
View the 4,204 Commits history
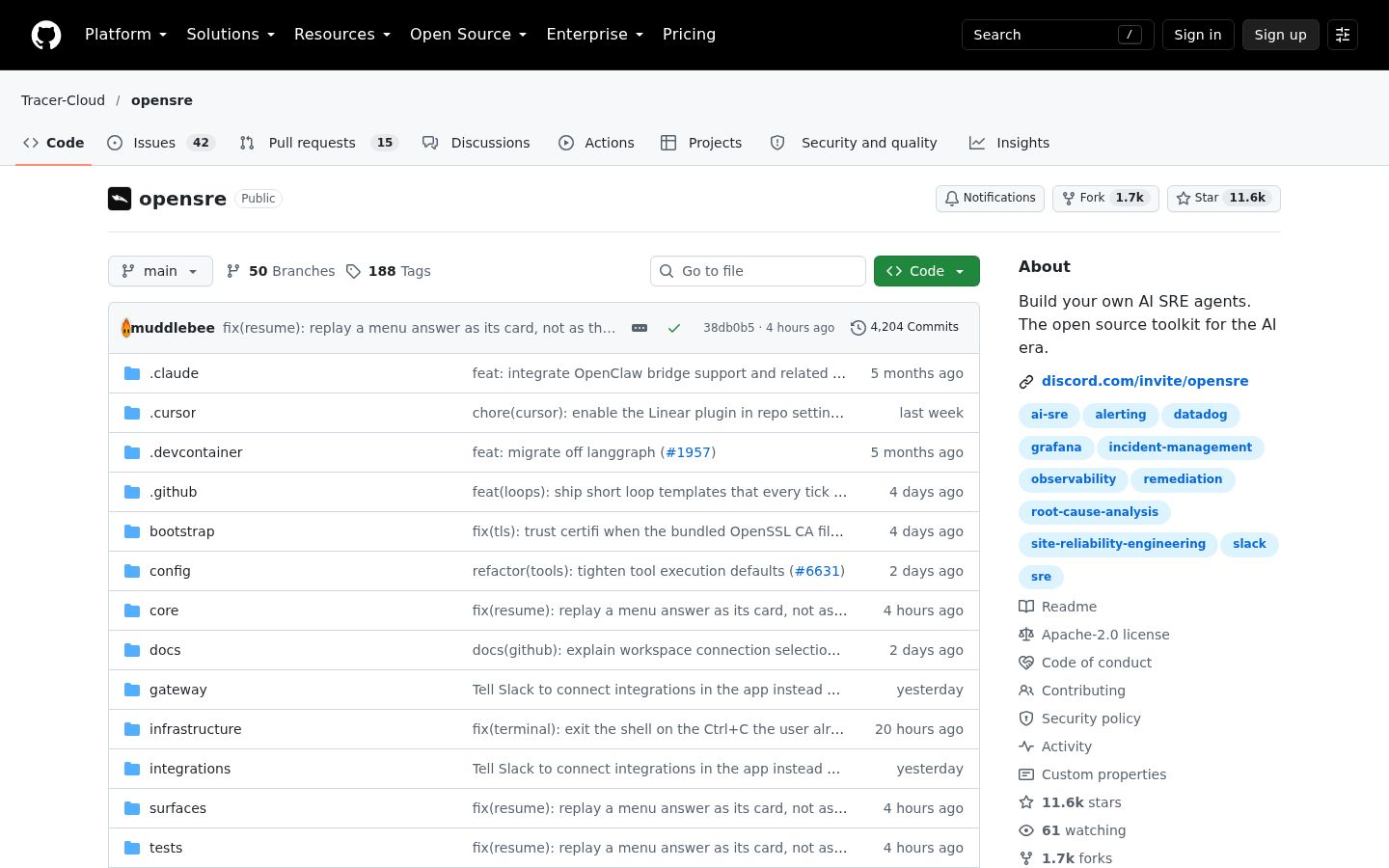pos(905,328)
